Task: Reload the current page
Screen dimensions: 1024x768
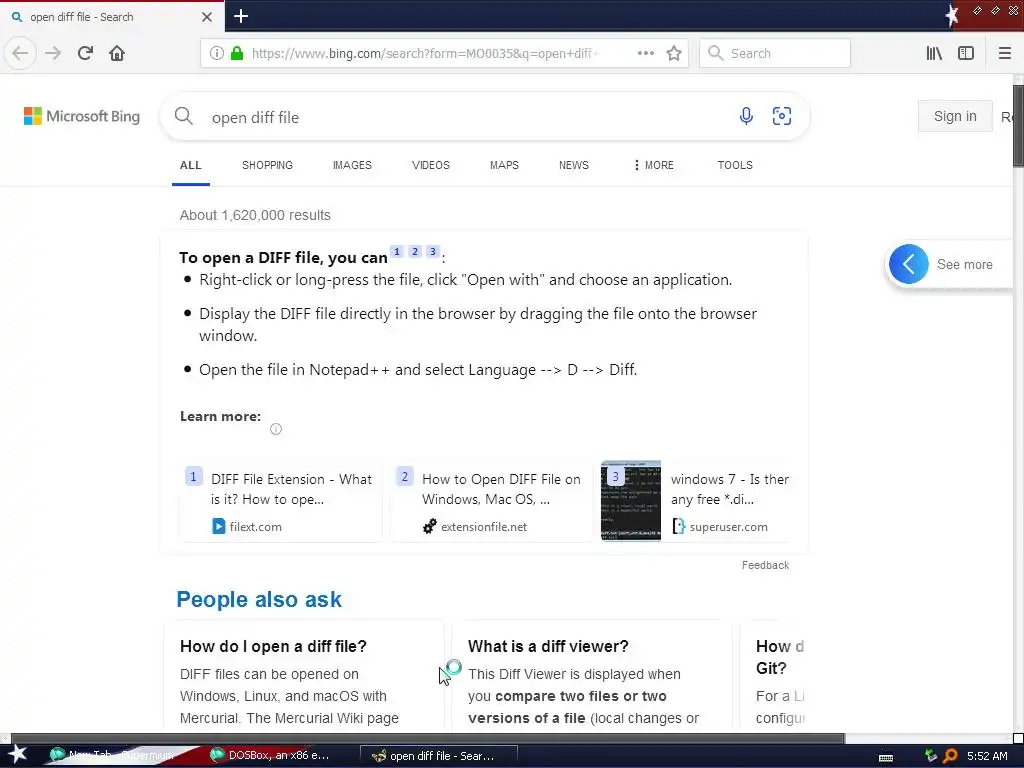Action: point(85,53)
